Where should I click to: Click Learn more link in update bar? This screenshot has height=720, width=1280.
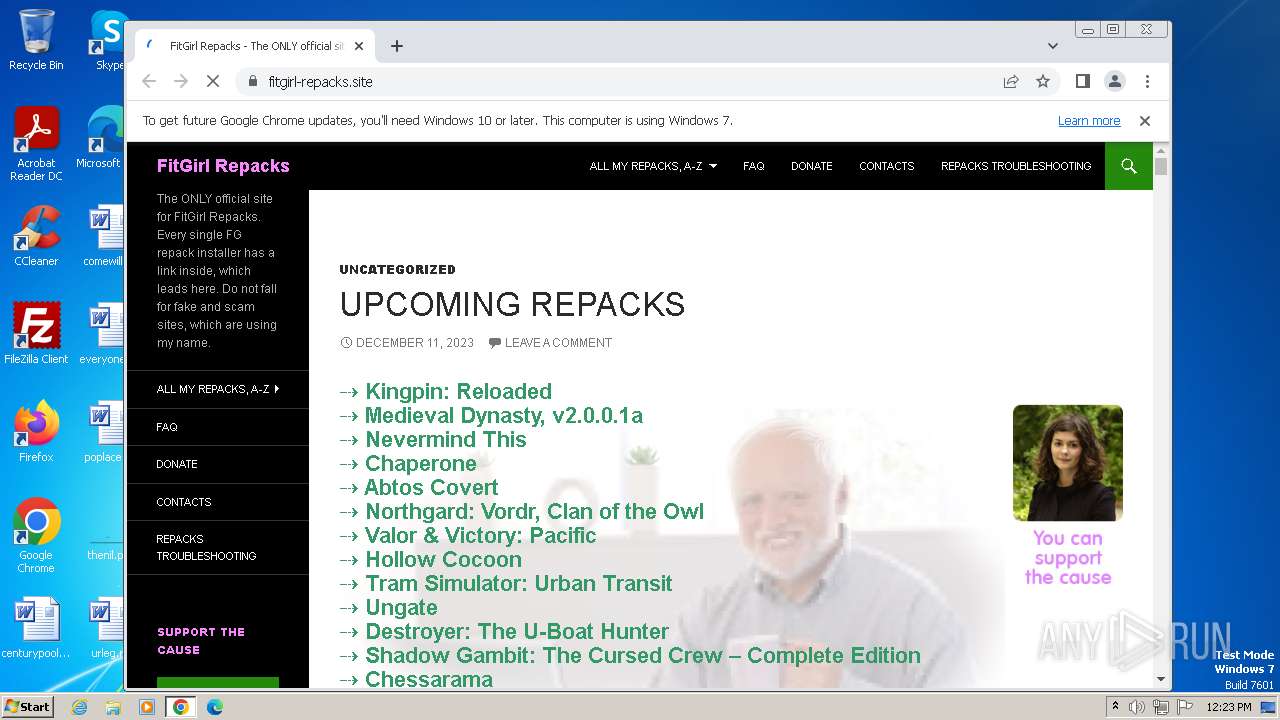1089,121
